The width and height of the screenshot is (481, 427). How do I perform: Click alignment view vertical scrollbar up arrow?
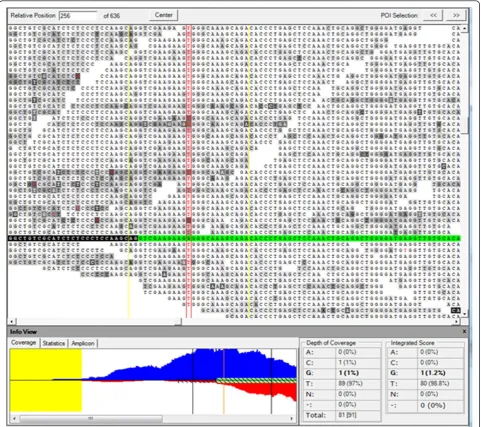tap(464, 29)
